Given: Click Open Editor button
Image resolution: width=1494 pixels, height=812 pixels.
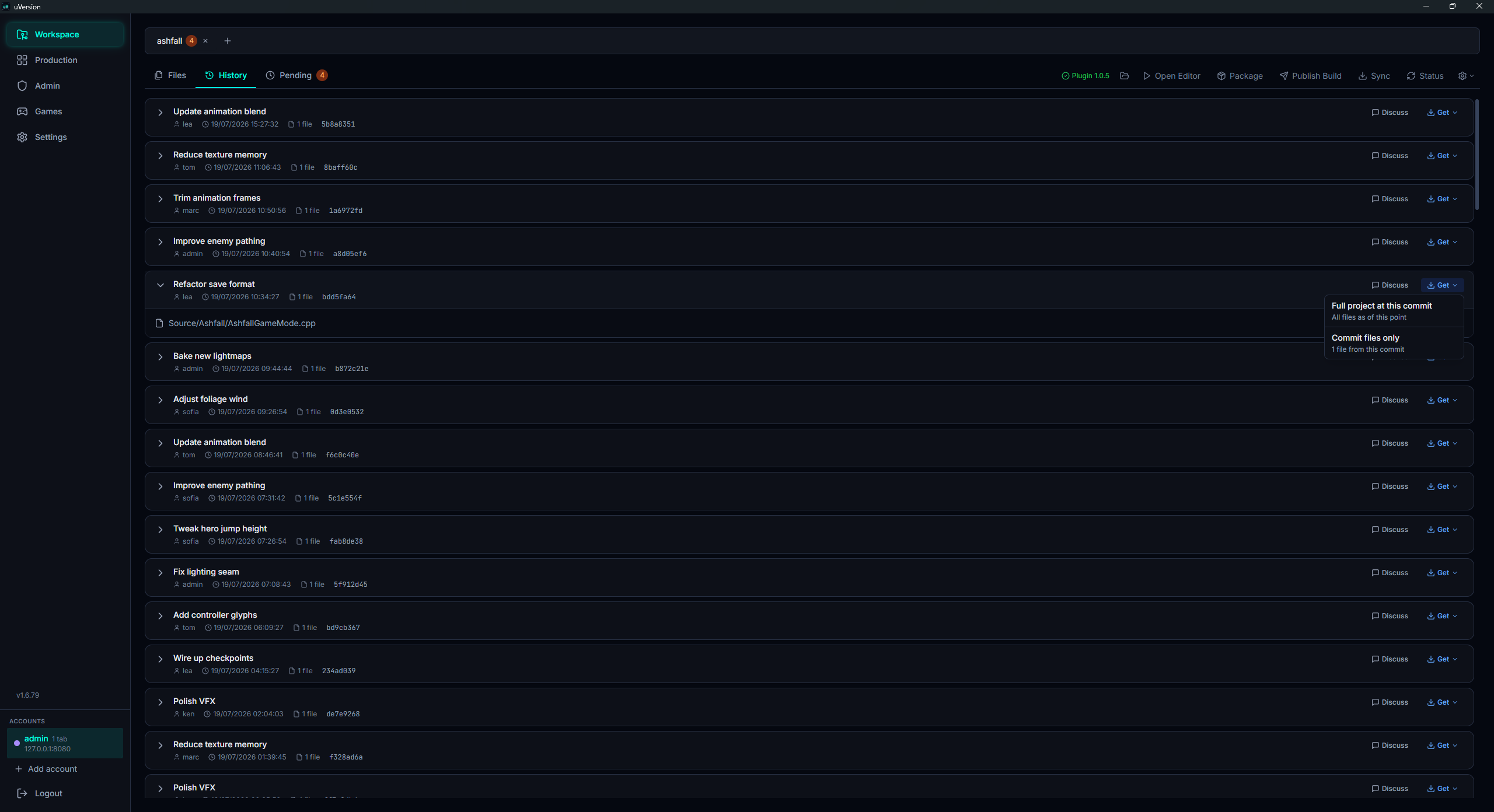Looking at the screenshot, I should pyautogui.click(x=1172, y=76).
